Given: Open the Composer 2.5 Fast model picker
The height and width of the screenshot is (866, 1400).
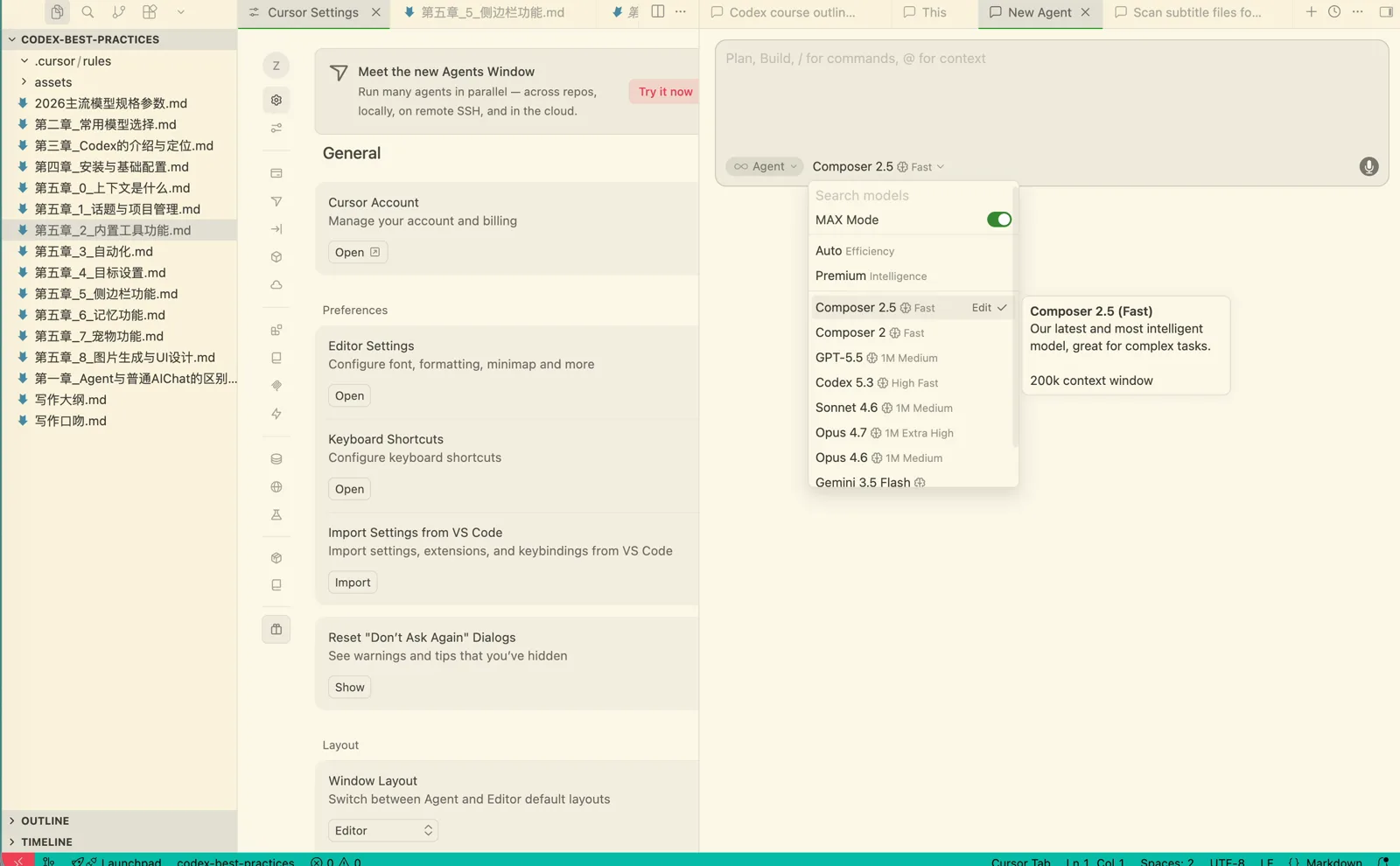Looking at the screenshot, I should click(878, 166).
